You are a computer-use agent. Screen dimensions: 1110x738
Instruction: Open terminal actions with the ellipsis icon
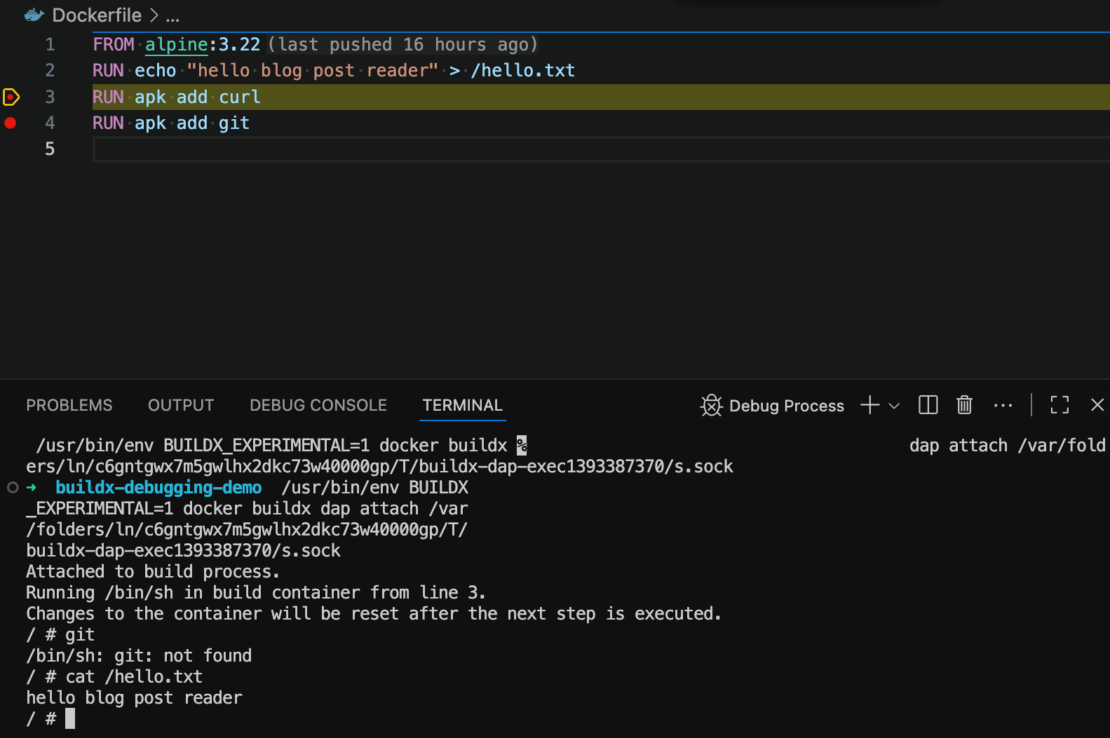tap(1003, 405)
